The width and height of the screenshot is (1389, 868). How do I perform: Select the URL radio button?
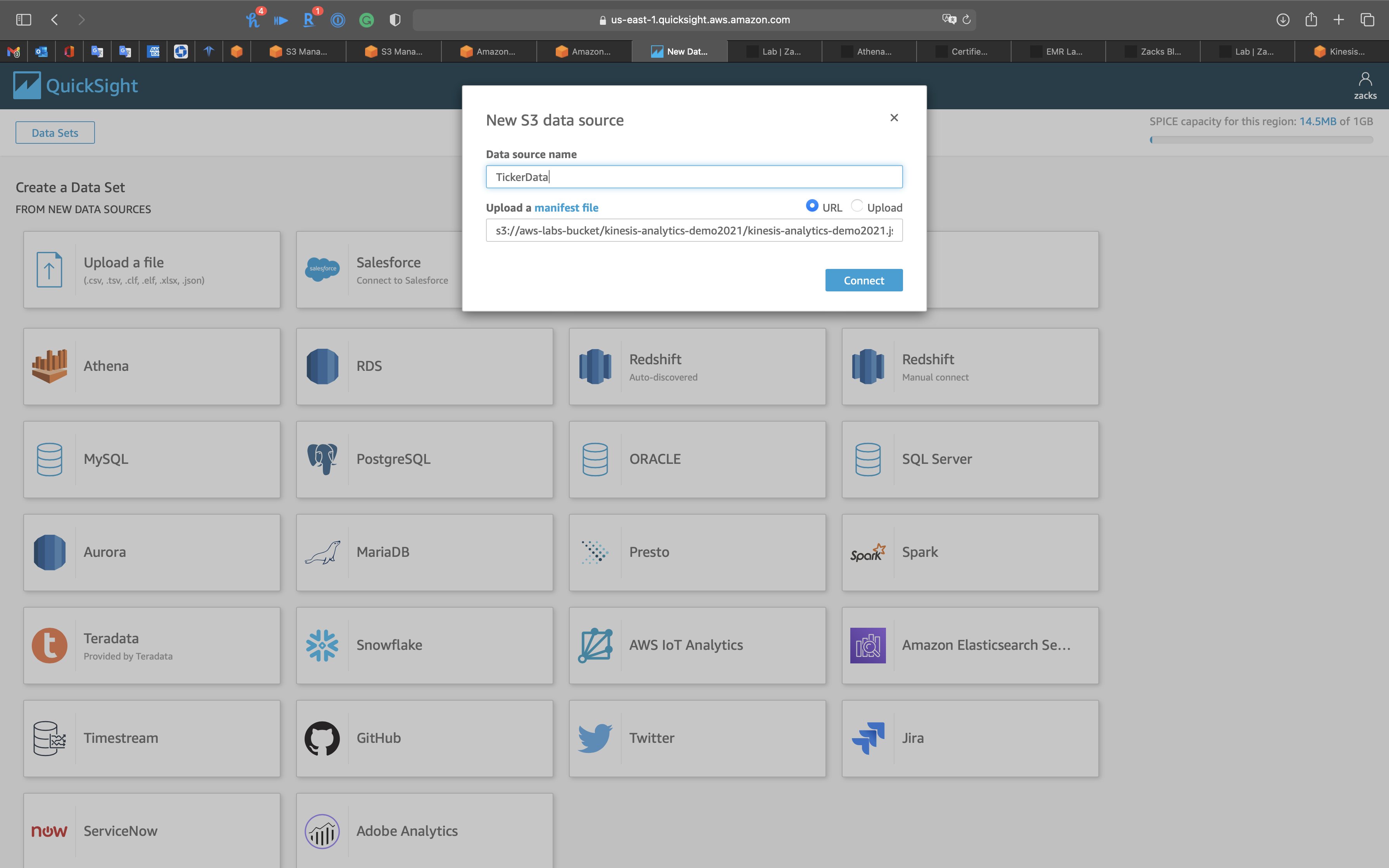coord(812,205)
